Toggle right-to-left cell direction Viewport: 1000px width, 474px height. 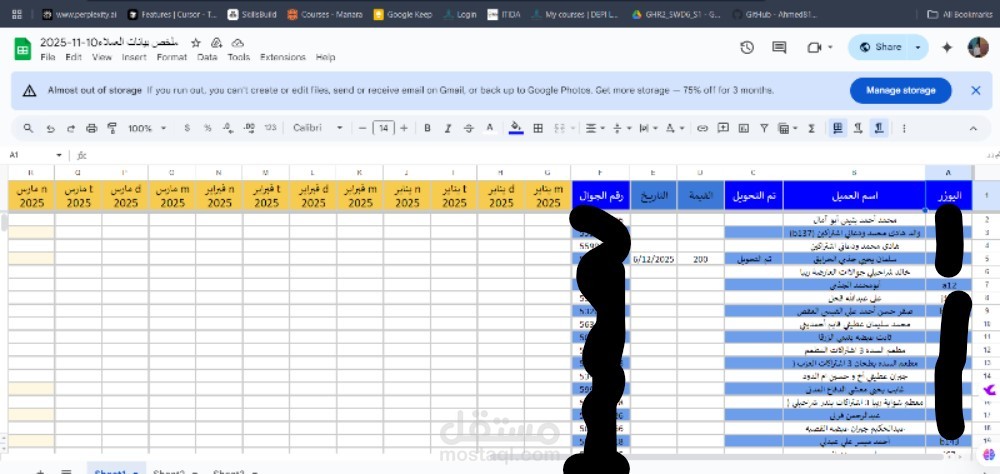point(879,128)
